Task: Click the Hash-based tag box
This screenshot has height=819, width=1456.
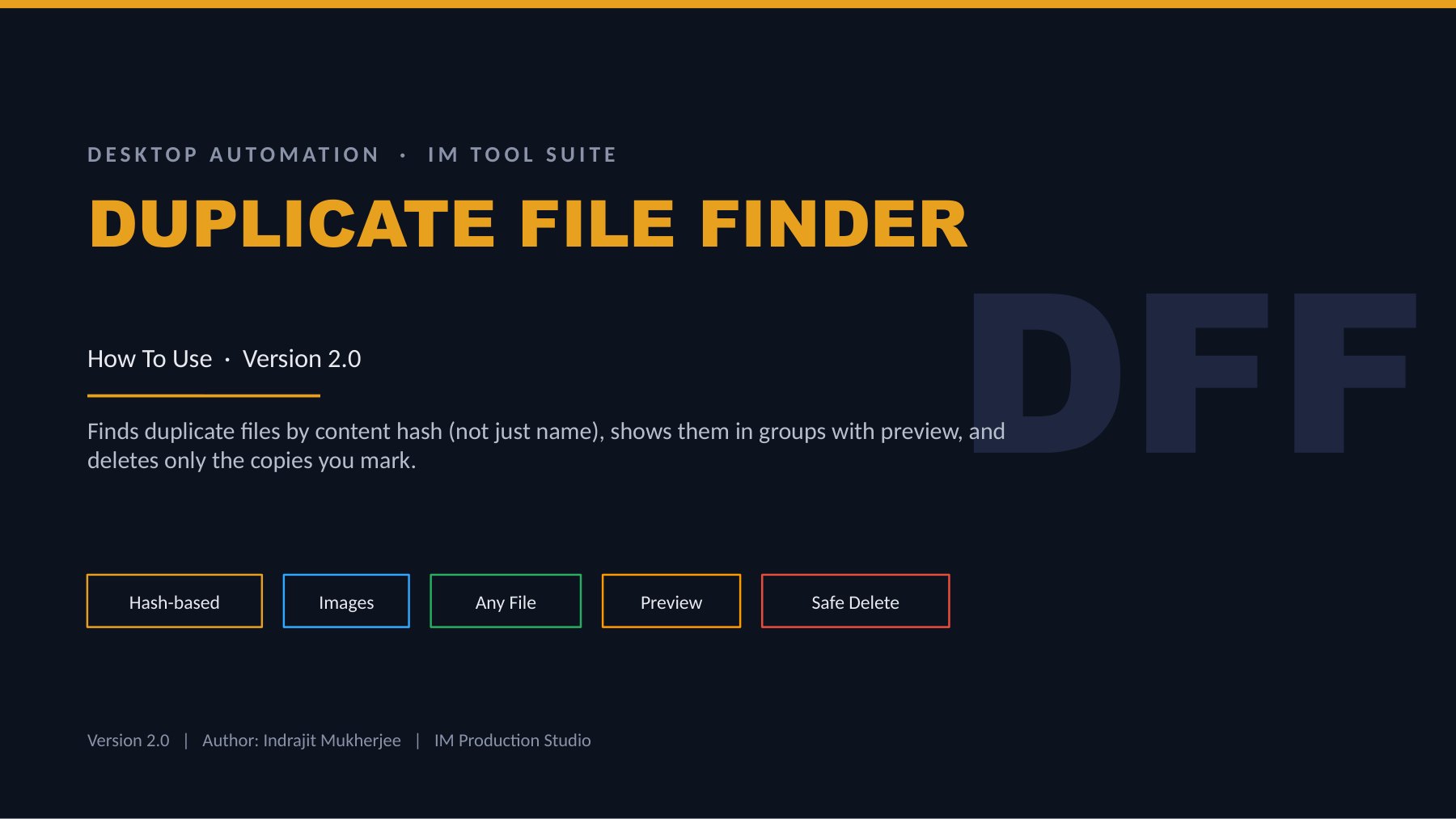Action: tap(175, 601)
